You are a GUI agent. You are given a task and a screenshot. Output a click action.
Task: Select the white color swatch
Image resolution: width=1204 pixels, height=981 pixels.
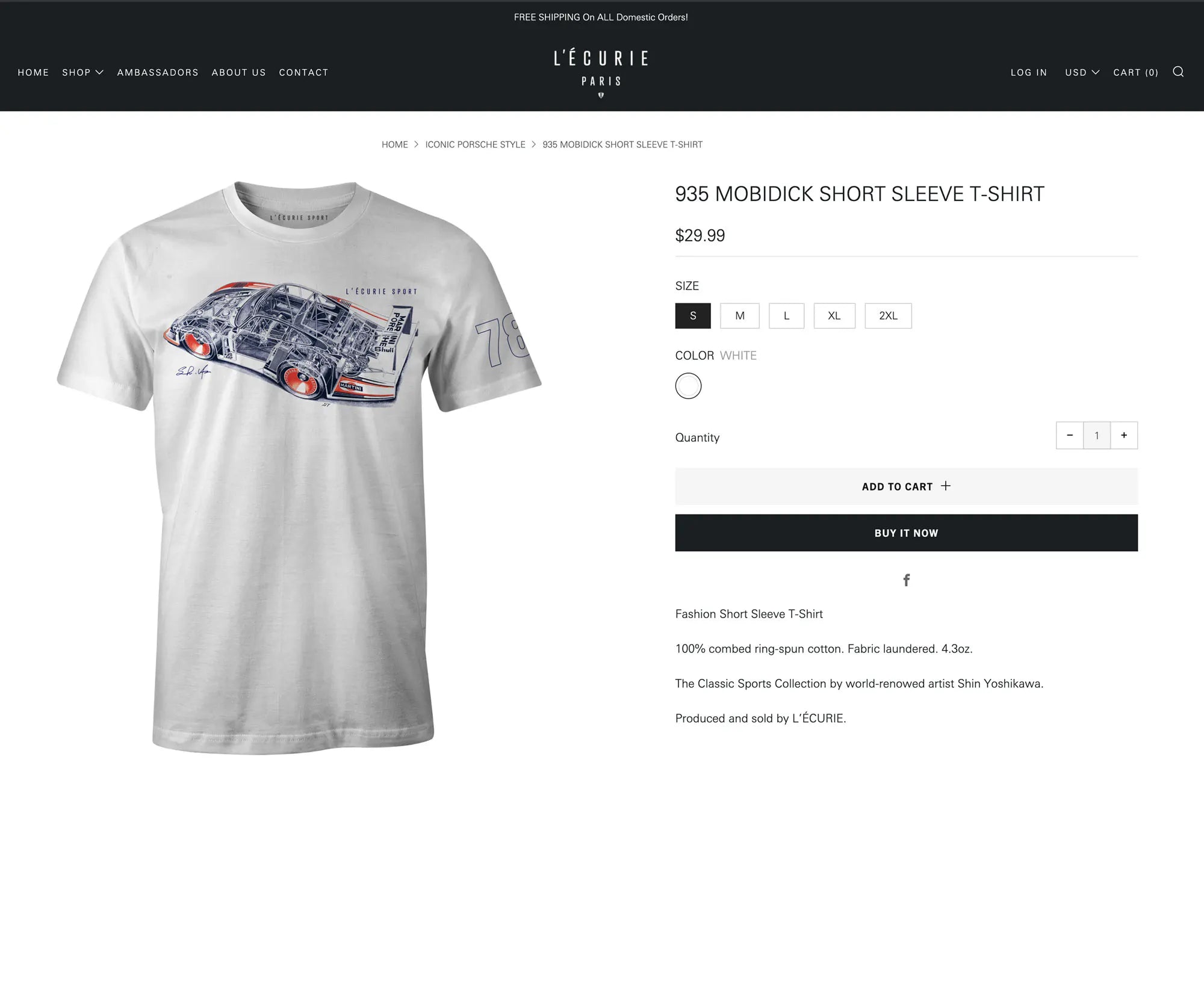coord(688,386)
